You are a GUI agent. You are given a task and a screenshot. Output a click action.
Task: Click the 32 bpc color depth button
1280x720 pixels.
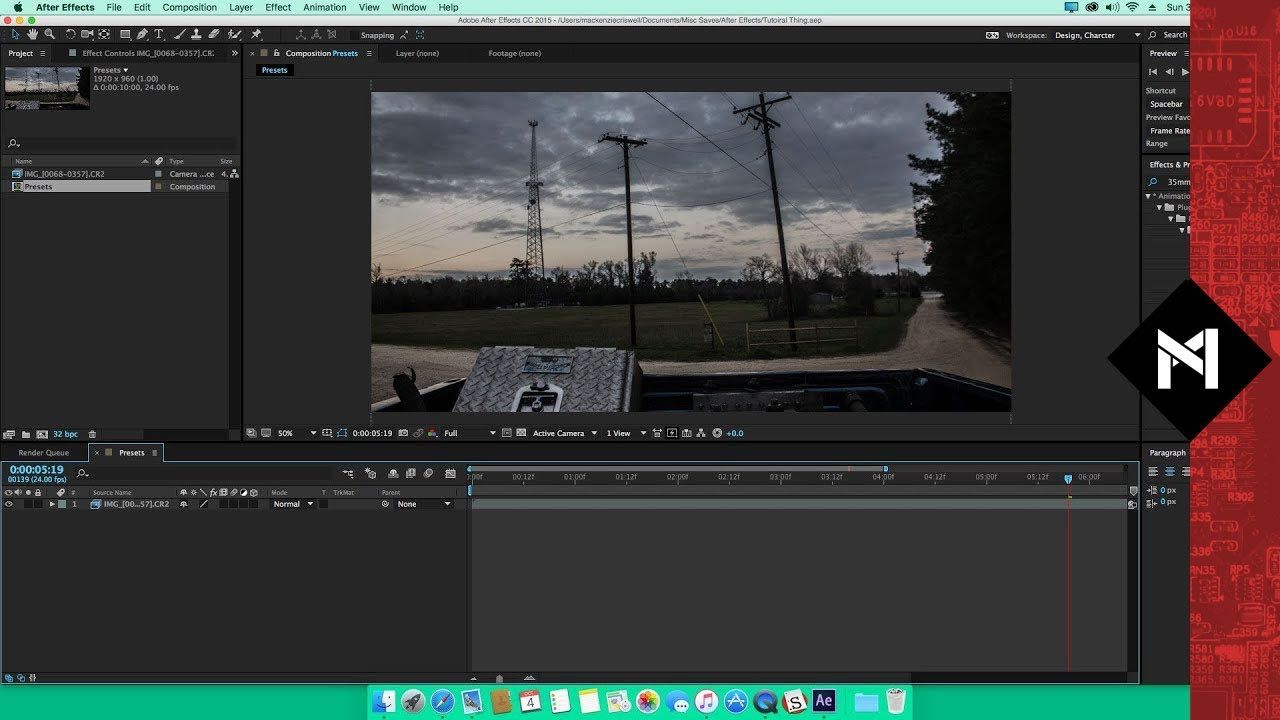(x=64, y=434)
